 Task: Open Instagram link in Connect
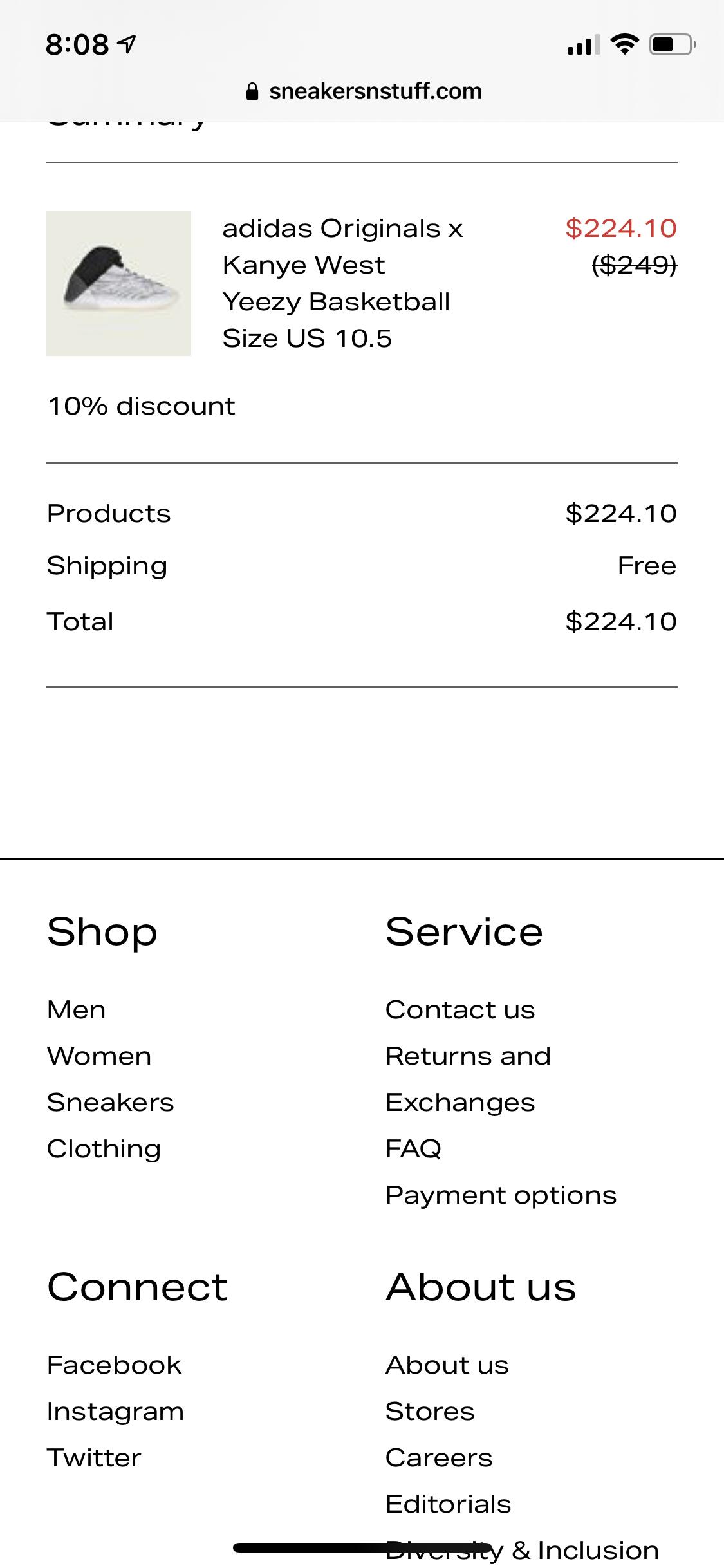(115, 1412)
